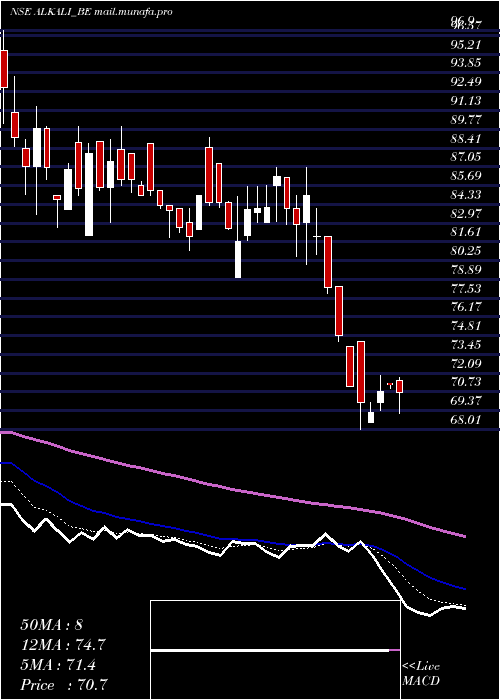The height and width of the screenshot is (700, 500).
Task: Click the MACD indicator box
Action: point(275,650)
